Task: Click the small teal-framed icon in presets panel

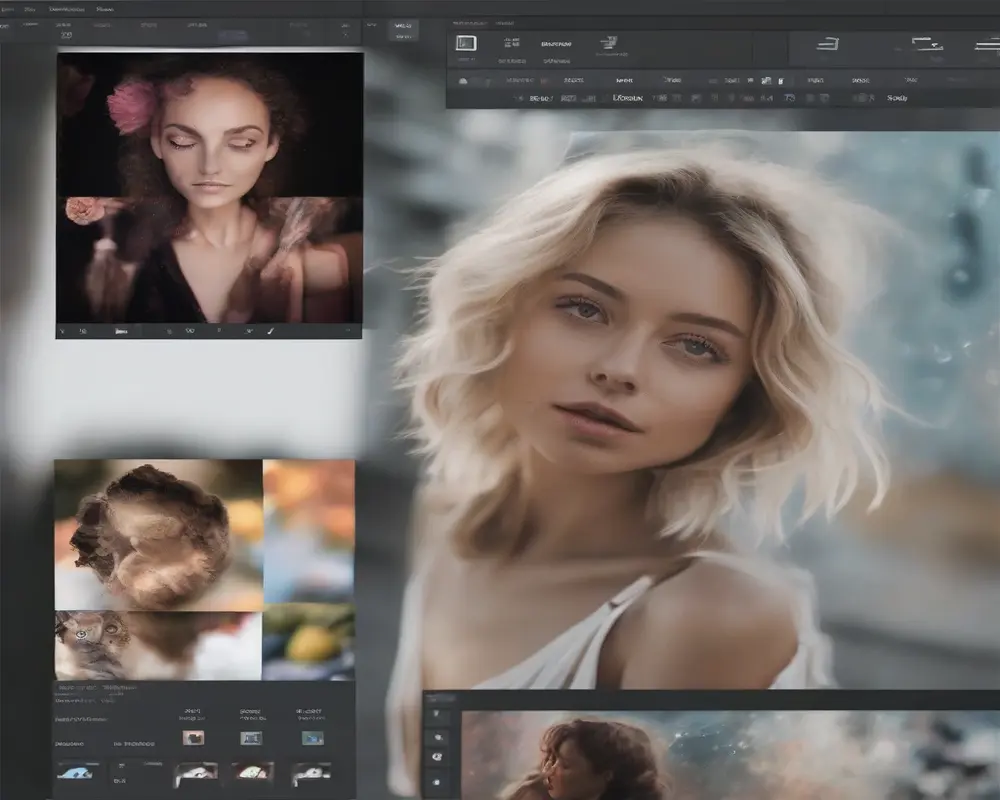Action: click(x=312, y=738)
